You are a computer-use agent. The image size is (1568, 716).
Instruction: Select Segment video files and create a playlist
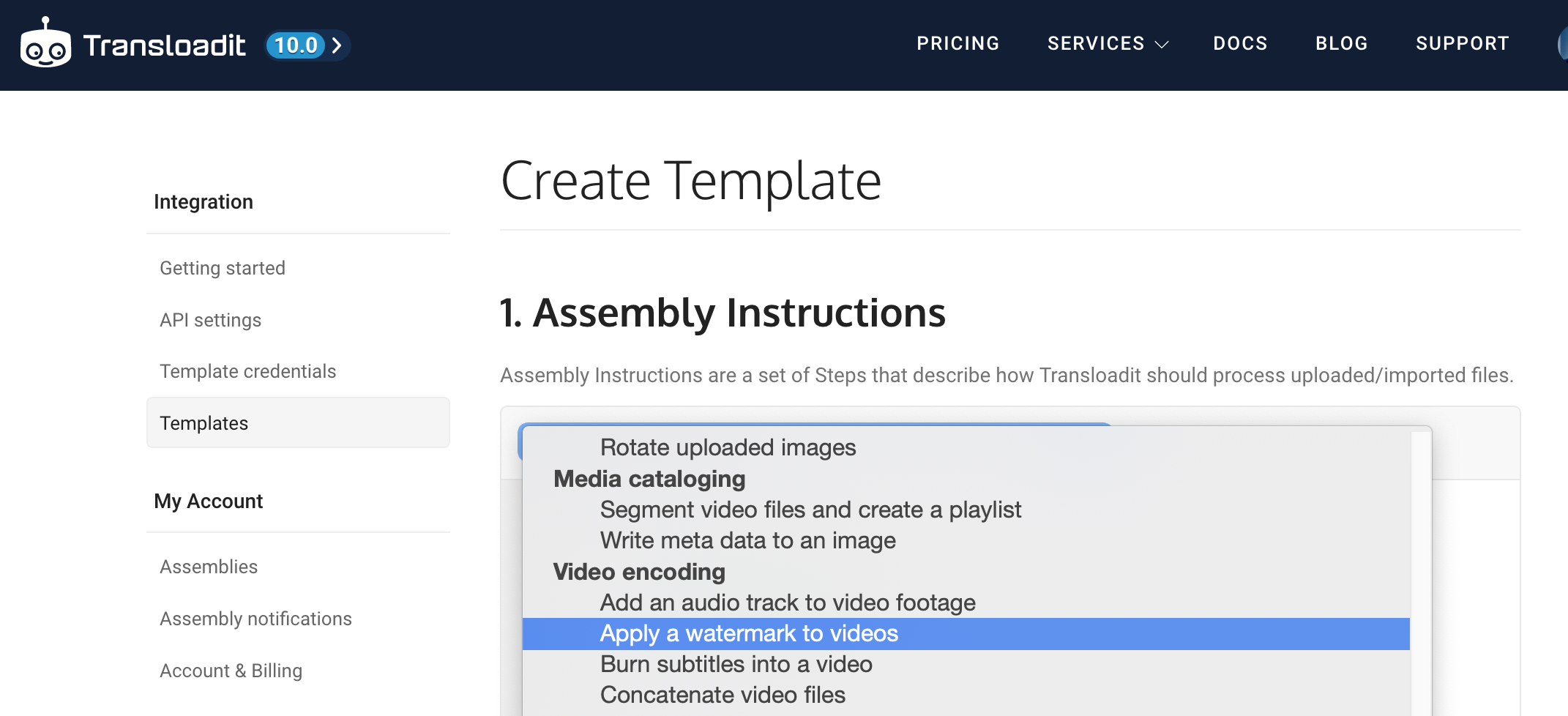(x=810, y=510)
